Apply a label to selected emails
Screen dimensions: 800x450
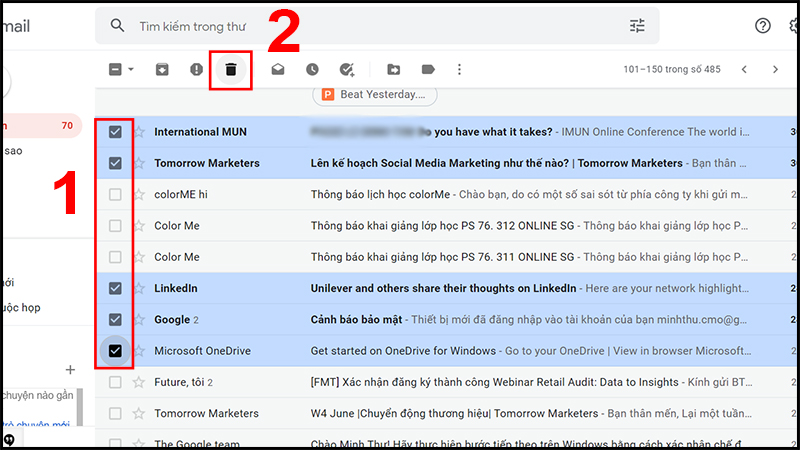click(428, 69)
